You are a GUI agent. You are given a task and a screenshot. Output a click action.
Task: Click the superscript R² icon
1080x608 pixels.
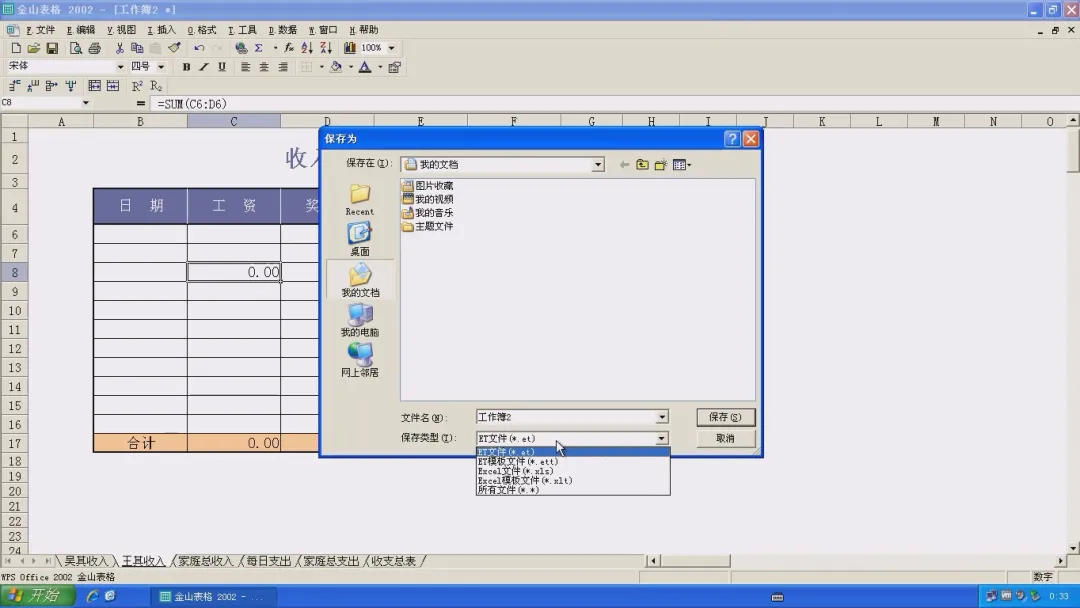pos(137,86)
